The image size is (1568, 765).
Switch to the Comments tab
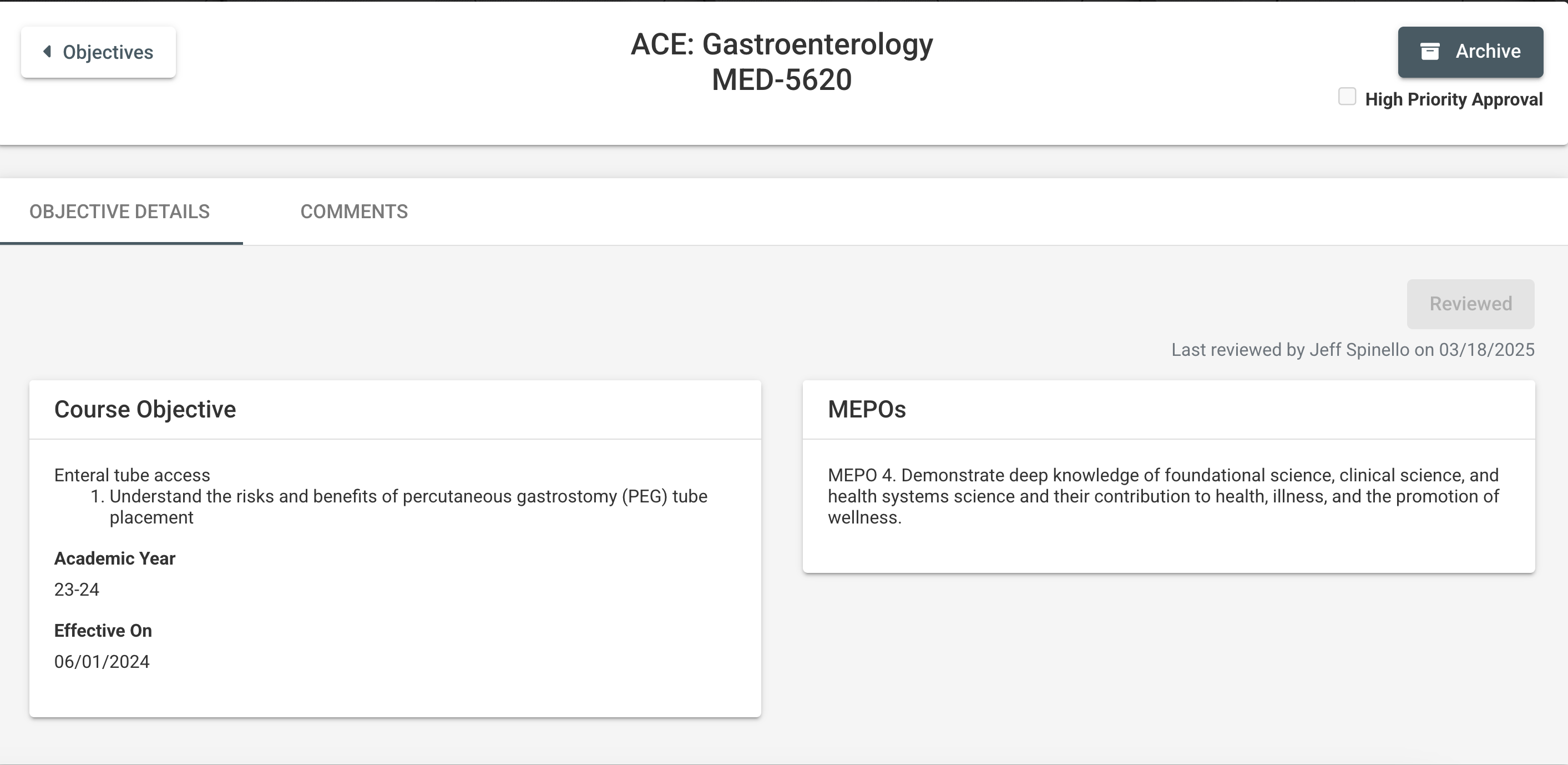click(354, 212)
